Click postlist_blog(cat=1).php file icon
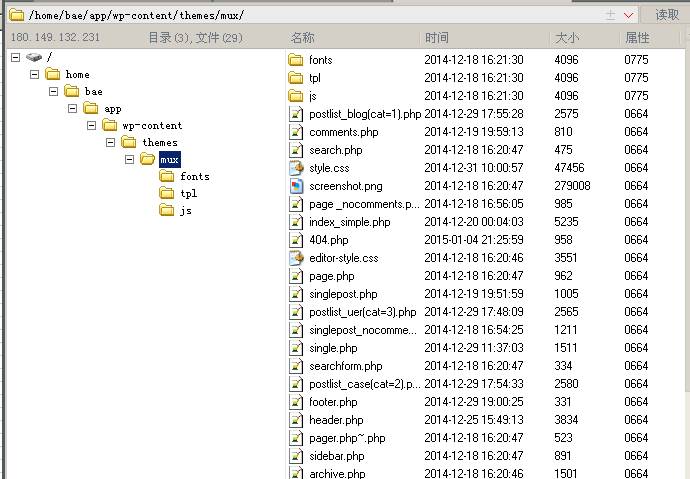 tap(296, 114)
